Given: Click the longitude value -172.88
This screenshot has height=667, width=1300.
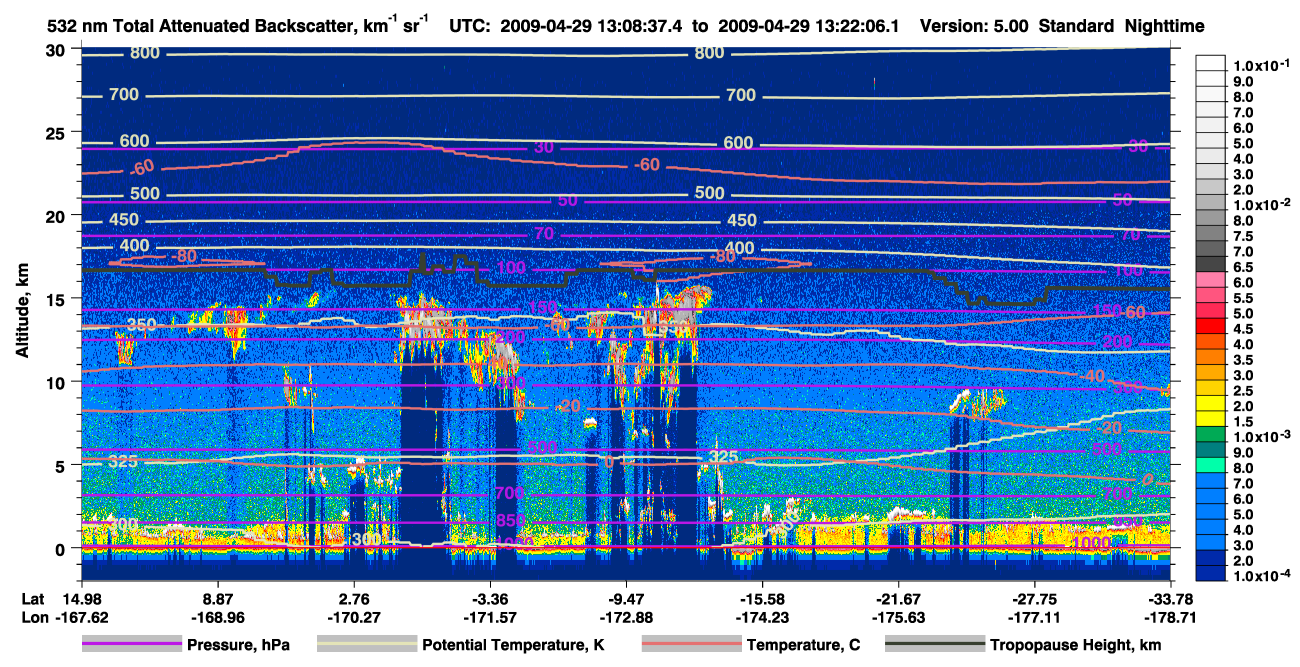Looking at the screenshot, I should pos(626,617).
